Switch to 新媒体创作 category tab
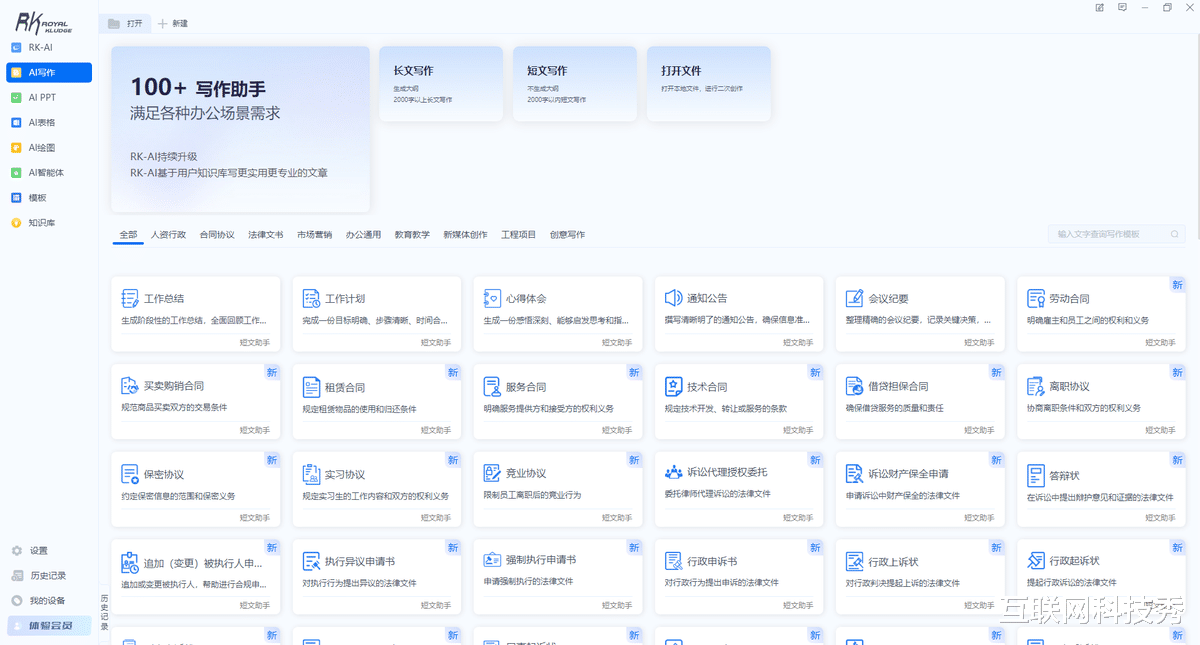1200x645 pixels. point(466,235)
